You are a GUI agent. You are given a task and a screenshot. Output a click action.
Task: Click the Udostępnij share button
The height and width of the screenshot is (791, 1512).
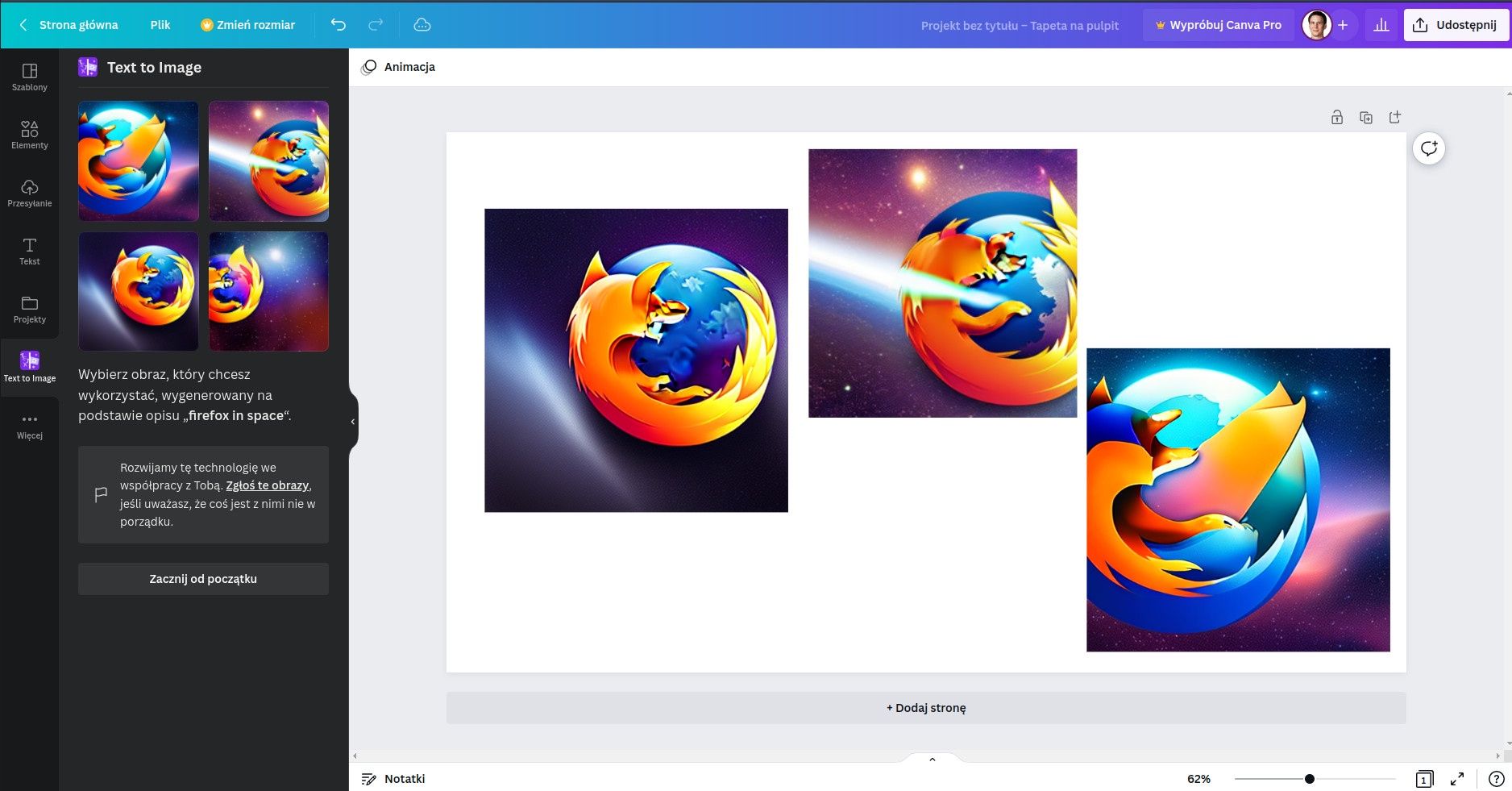(x=1456, y=25)
